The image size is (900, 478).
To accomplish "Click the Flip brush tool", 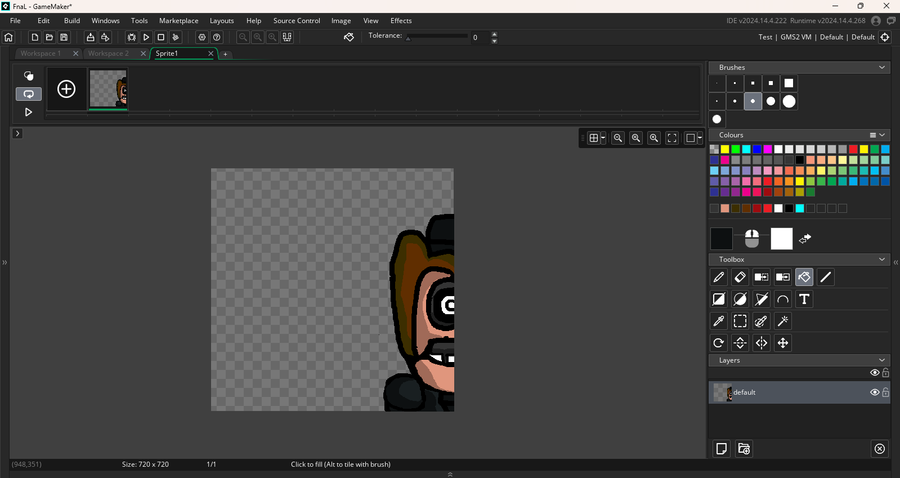I will point(740,343).
